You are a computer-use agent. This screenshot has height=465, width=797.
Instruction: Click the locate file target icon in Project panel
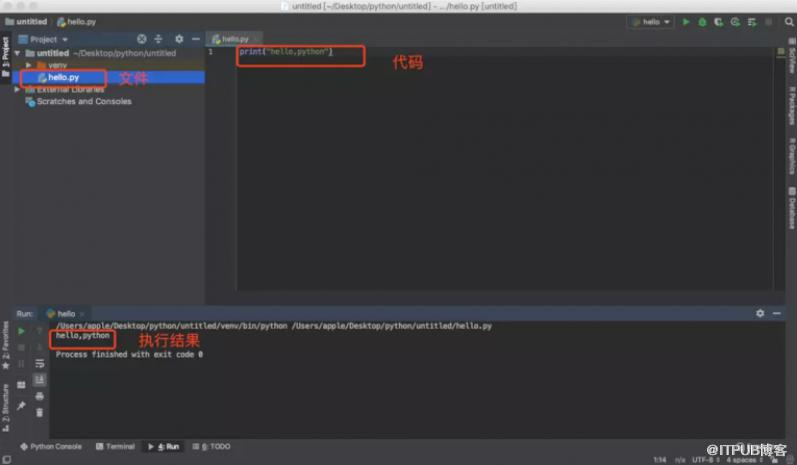142,39
